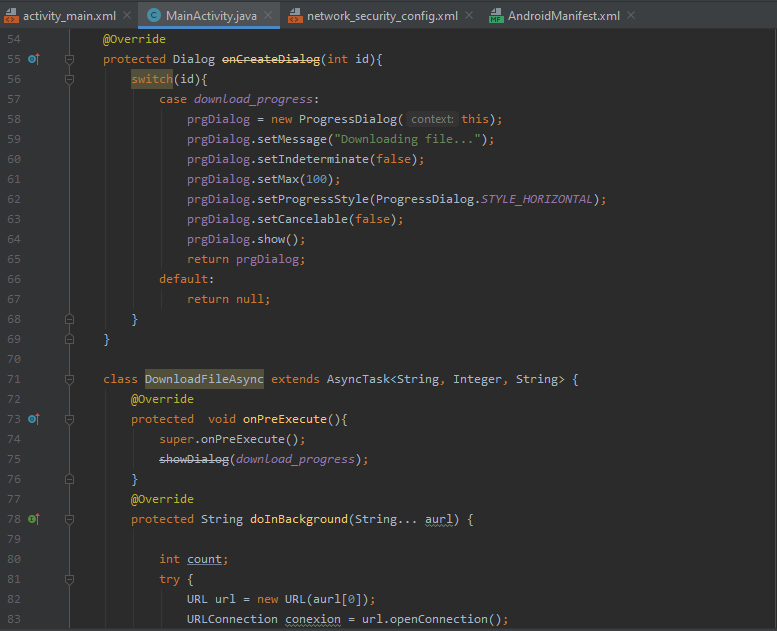This screenshot has height=631, width=777.
Task: Click the manifest file icon on AndroidManifest.xml tab
Action: click(496, 16)
